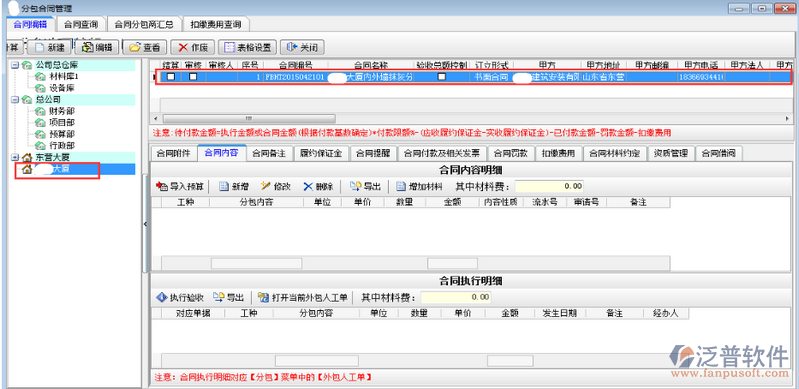Toggle the 结算 checkbox in contract row
The image size is (799, 389).
pos(171,76)
